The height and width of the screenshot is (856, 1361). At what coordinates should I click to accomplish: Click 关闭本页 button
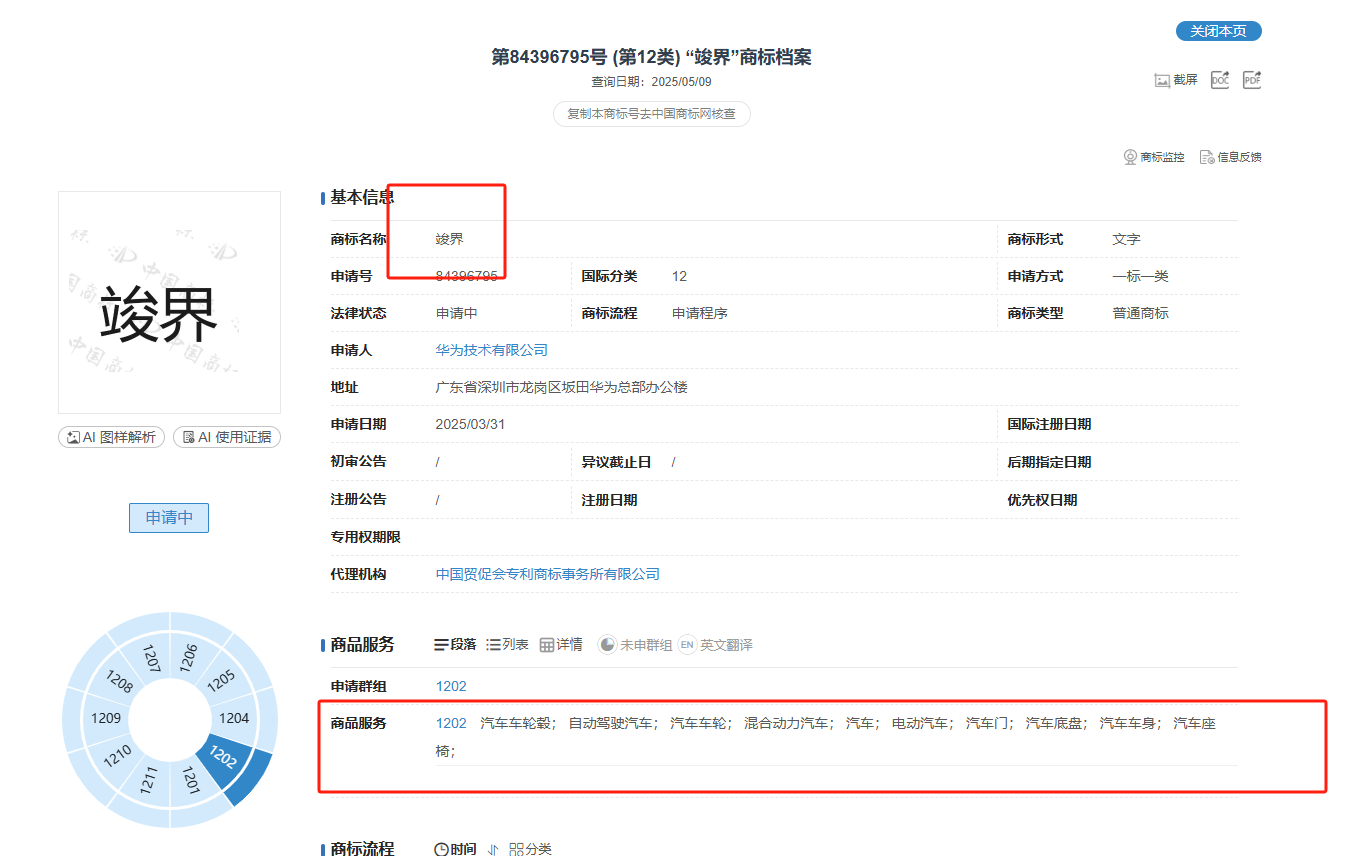[1219, 31]
